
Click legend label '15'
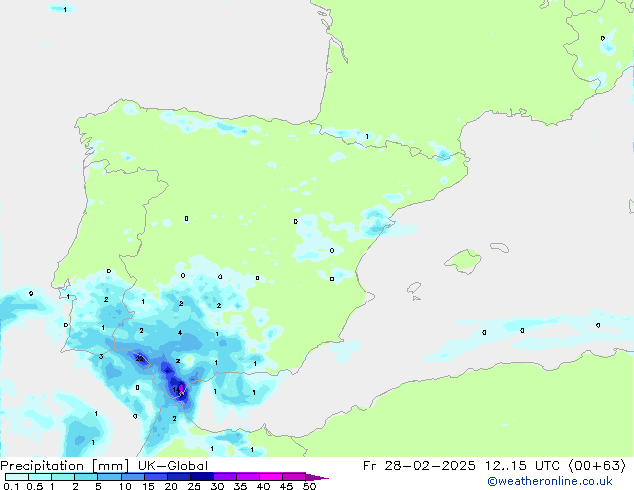148,486
